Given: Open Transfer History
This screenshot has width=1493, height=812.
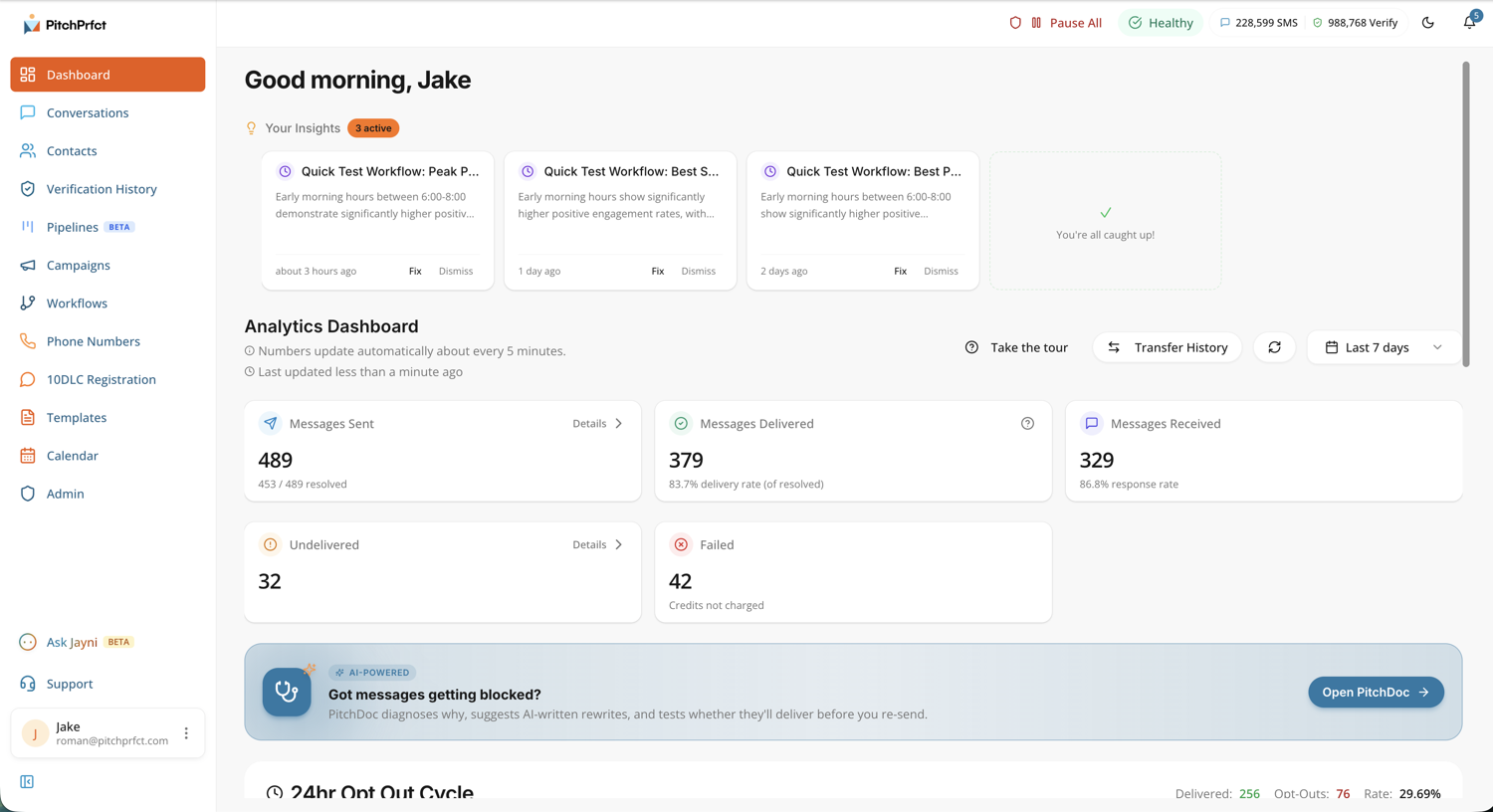Looking at the screenshot, I should tap(1168, 347).
